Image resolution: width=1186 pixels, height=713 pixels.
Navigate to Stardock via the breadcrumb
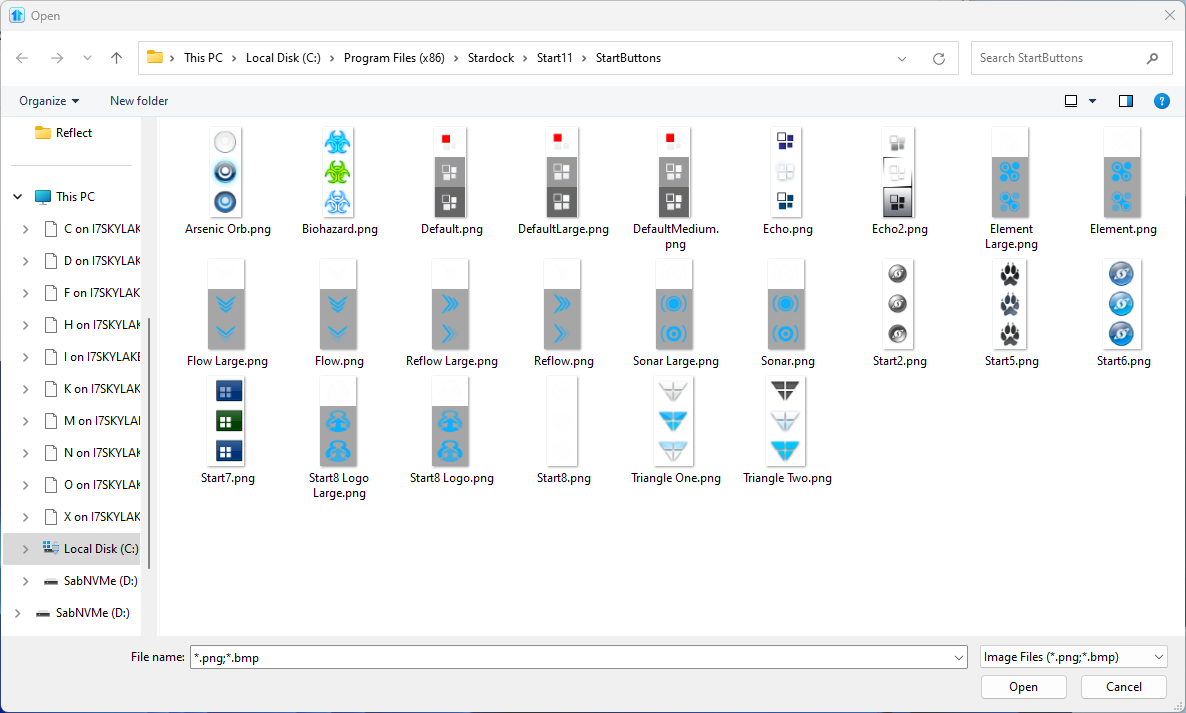[491, 58]
